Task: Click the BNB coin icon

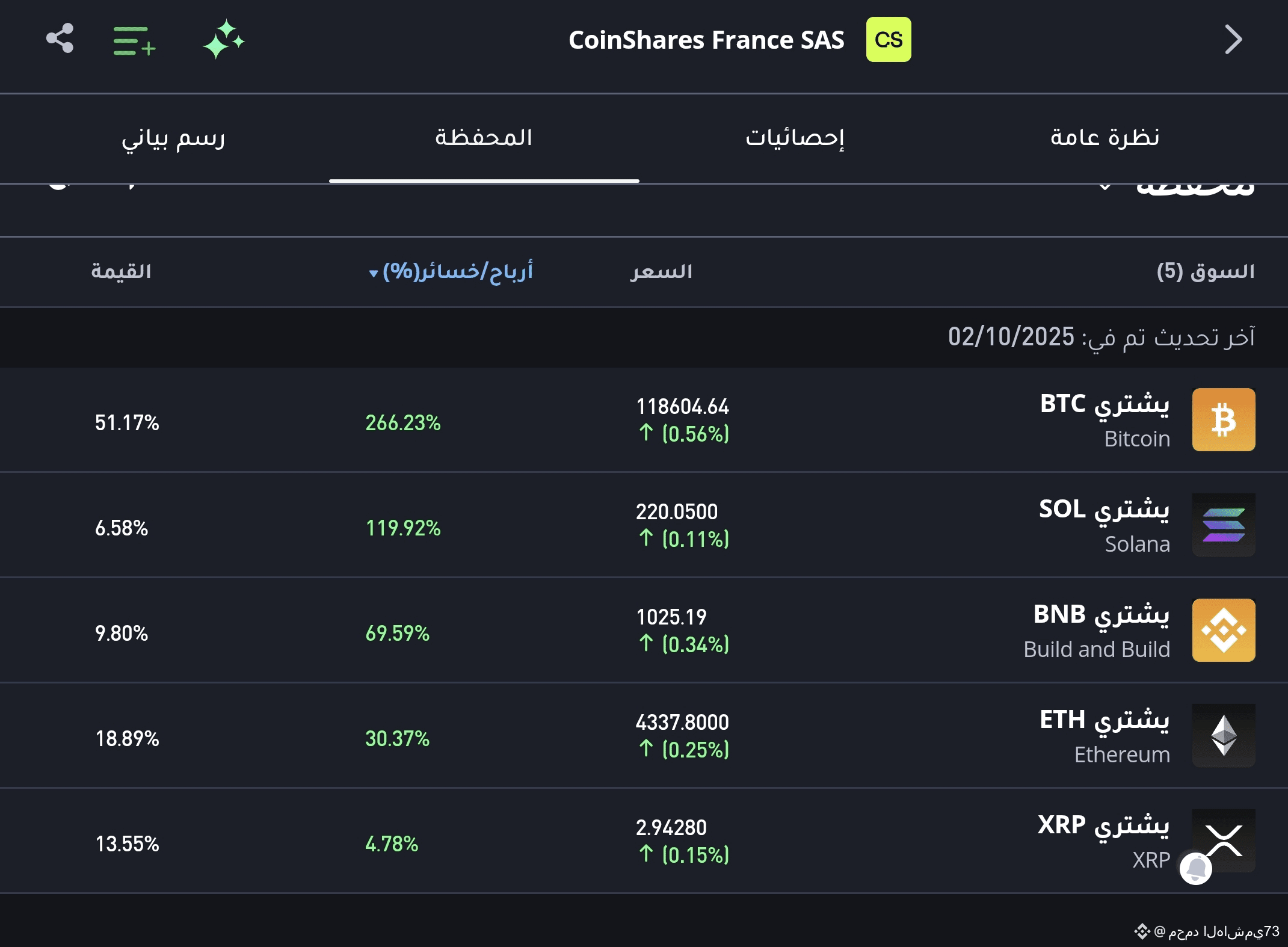Action: click(1223, 630)
